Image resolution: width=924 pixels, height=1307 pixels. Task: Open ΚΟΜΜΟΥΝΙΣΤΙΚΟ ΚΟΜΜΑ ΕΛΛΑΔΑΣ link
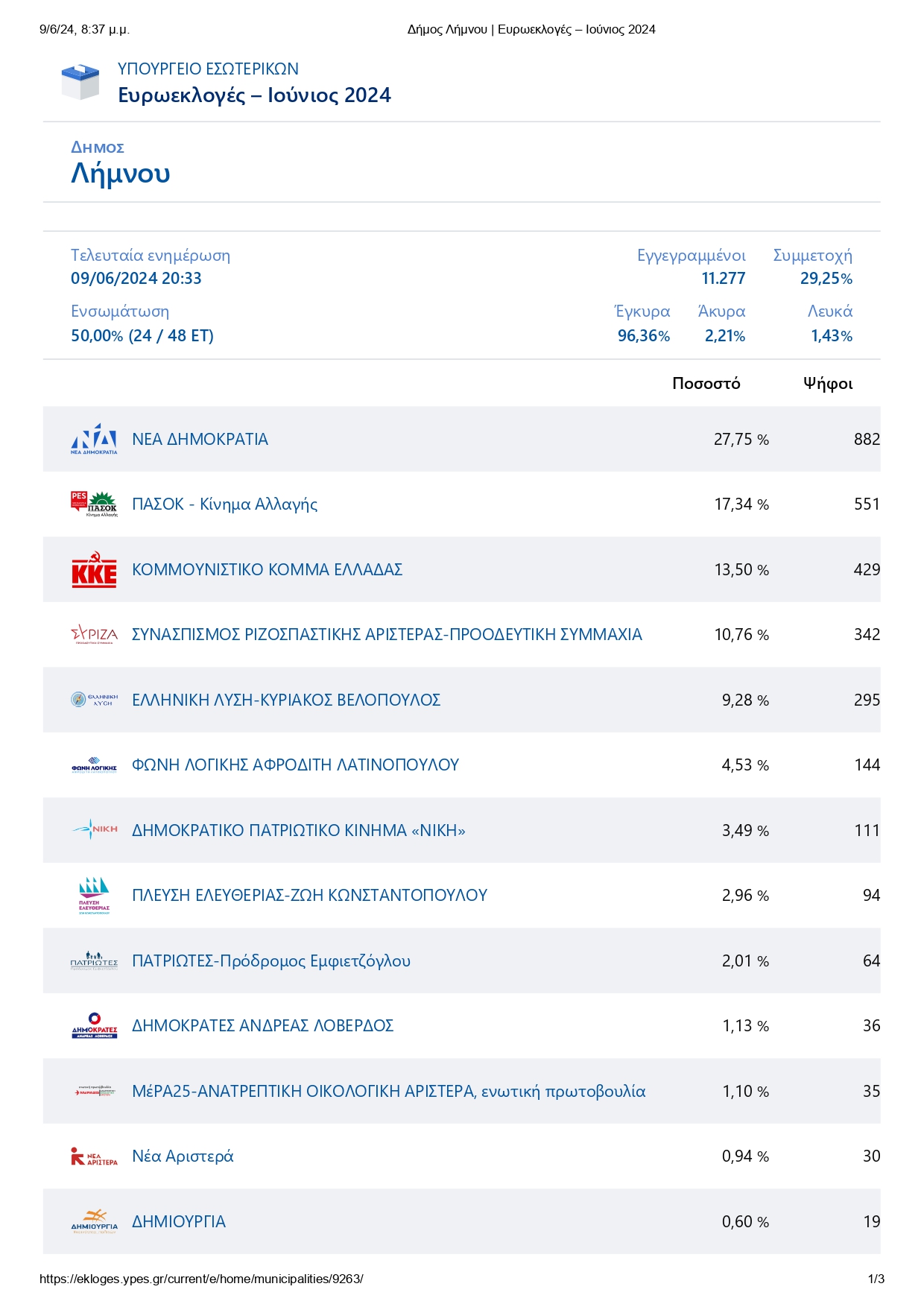(x=267, y=570)
